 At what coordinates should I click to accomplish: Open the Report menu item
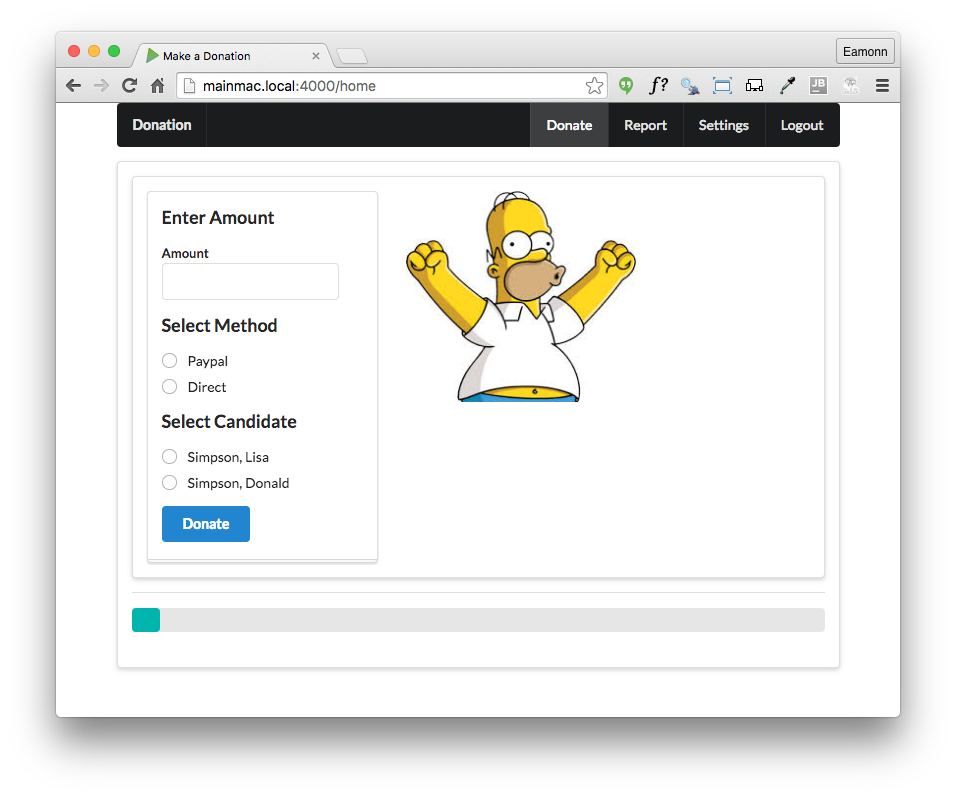(645, 125)
